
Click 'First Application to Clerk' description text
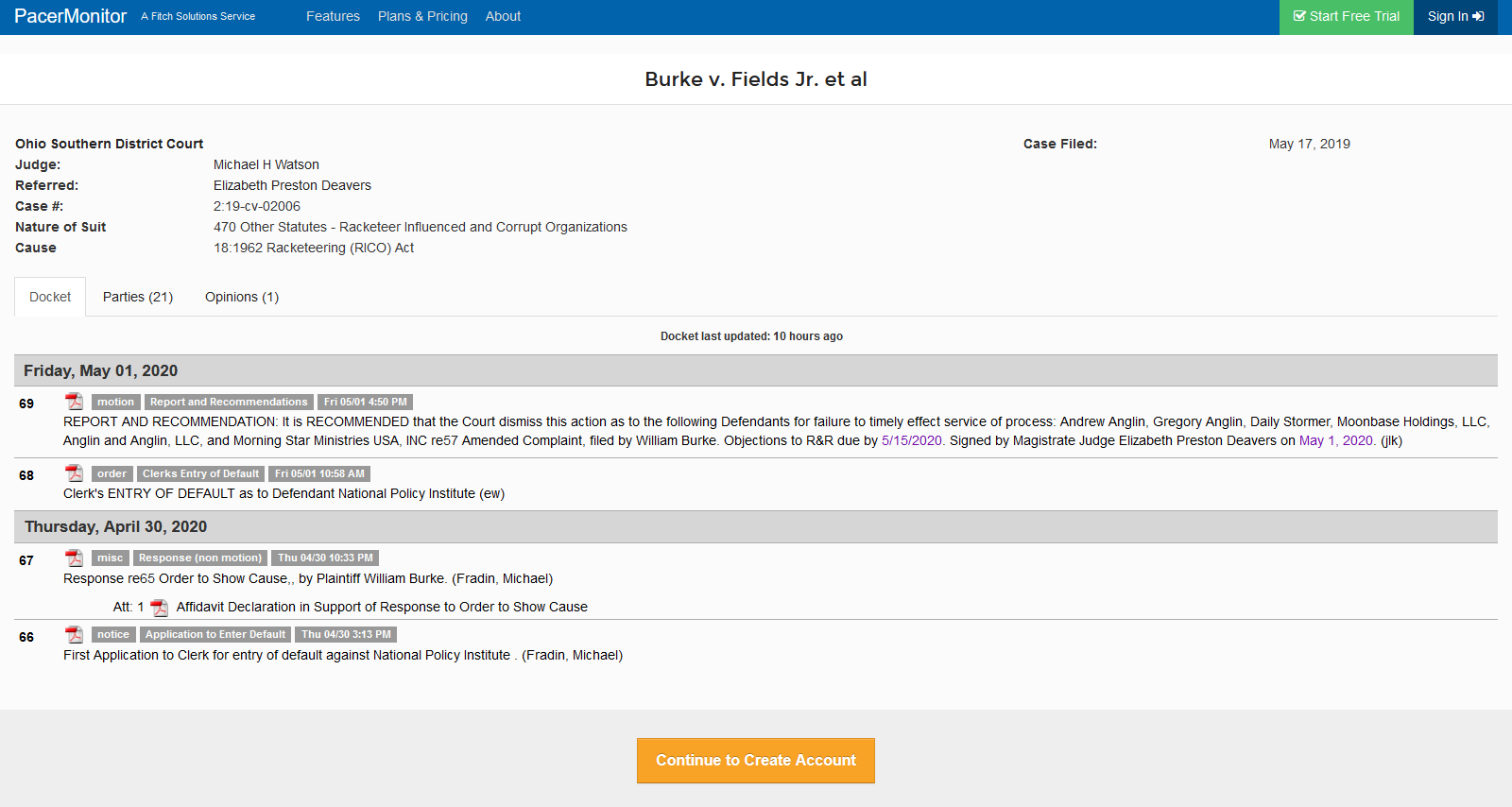pyautogui.click(x=343, y=655)
